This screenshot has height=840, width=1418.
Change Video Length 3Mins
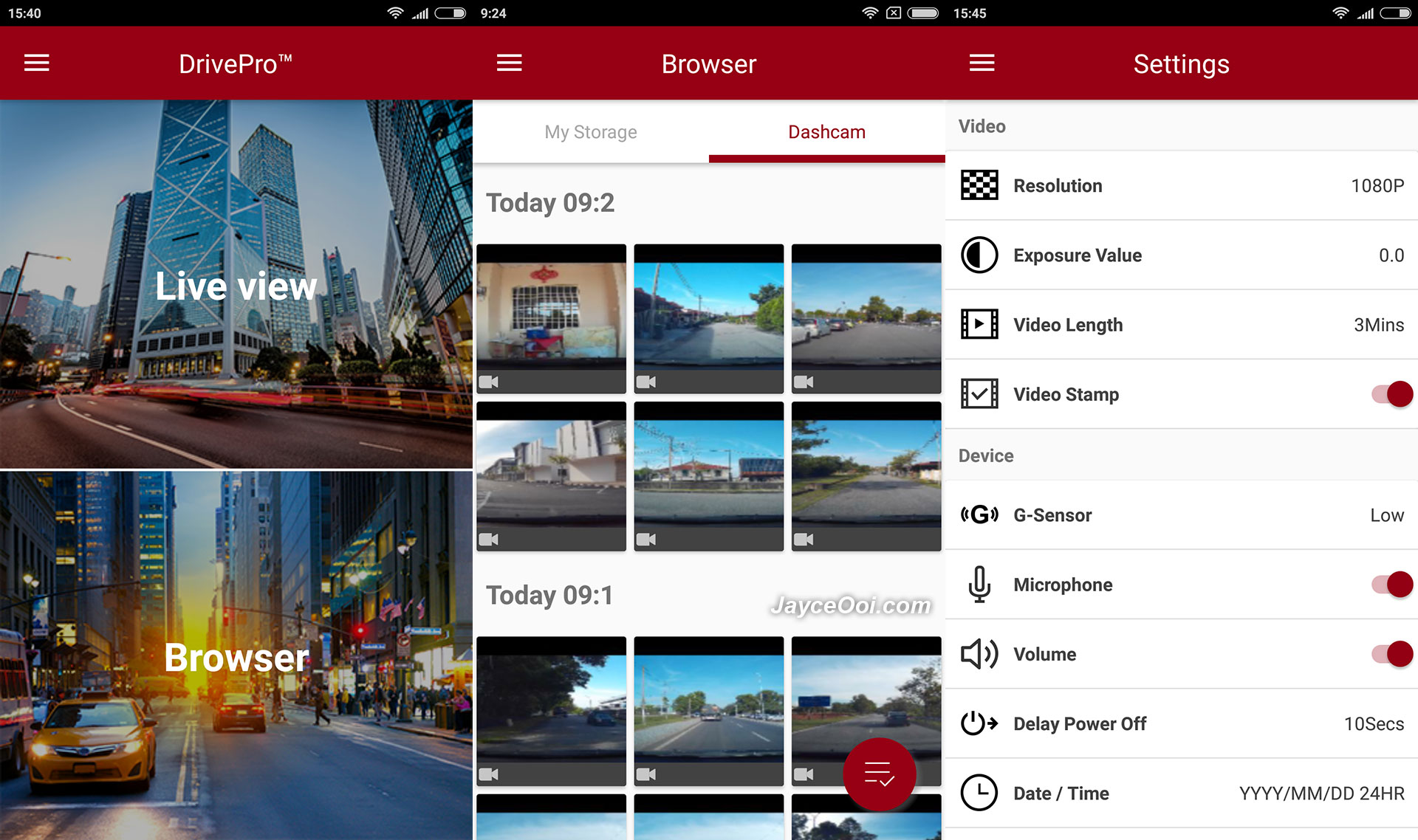(1379, 325)
